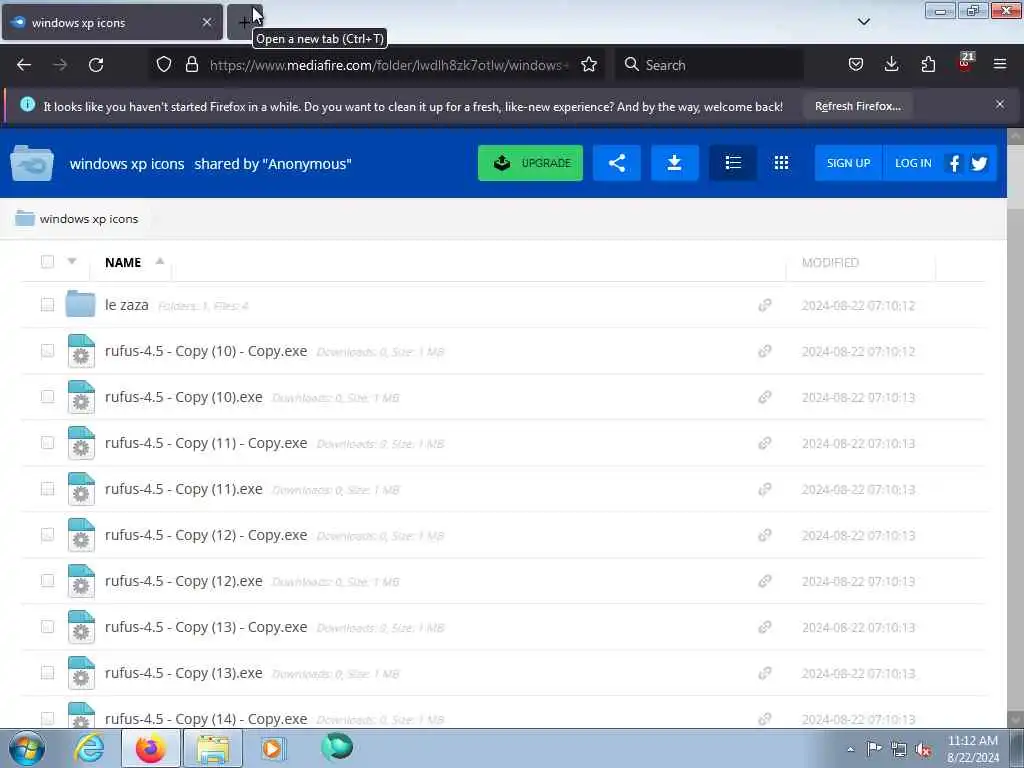Open Firefox application hamburger menu

[1000, 64]
